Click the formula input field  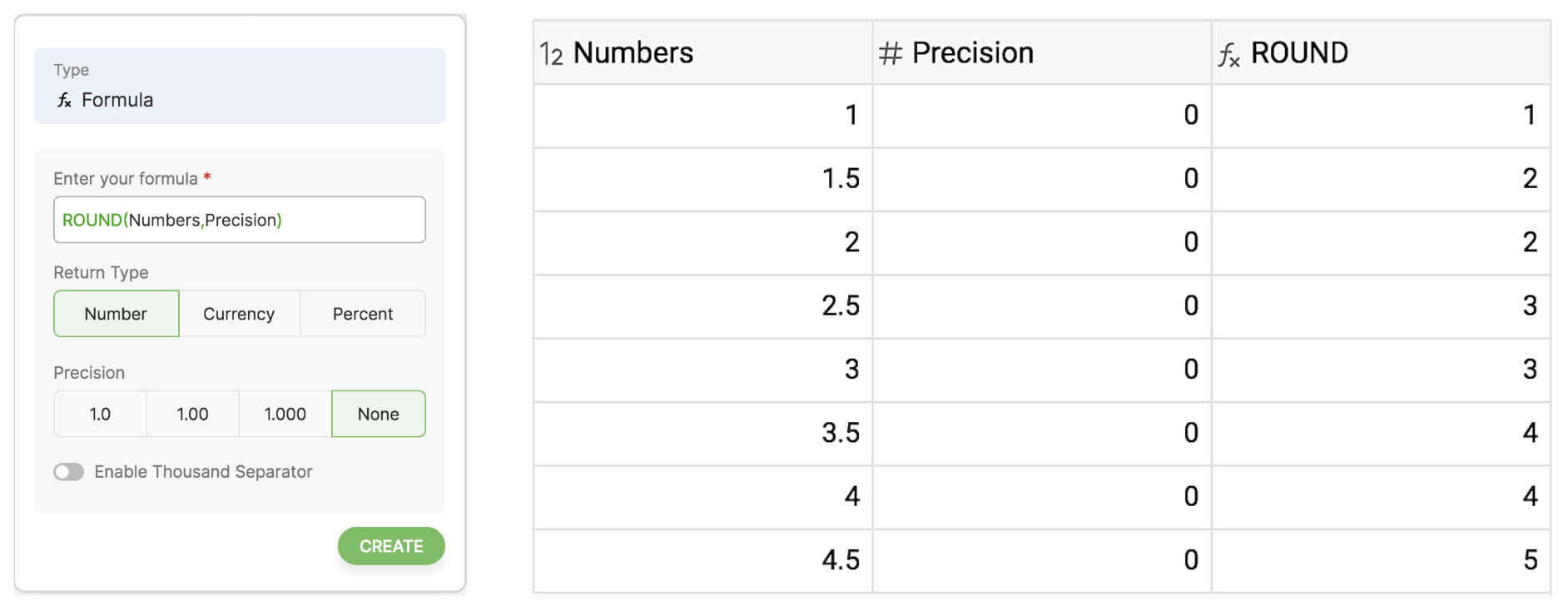click(x=239, y=220)
